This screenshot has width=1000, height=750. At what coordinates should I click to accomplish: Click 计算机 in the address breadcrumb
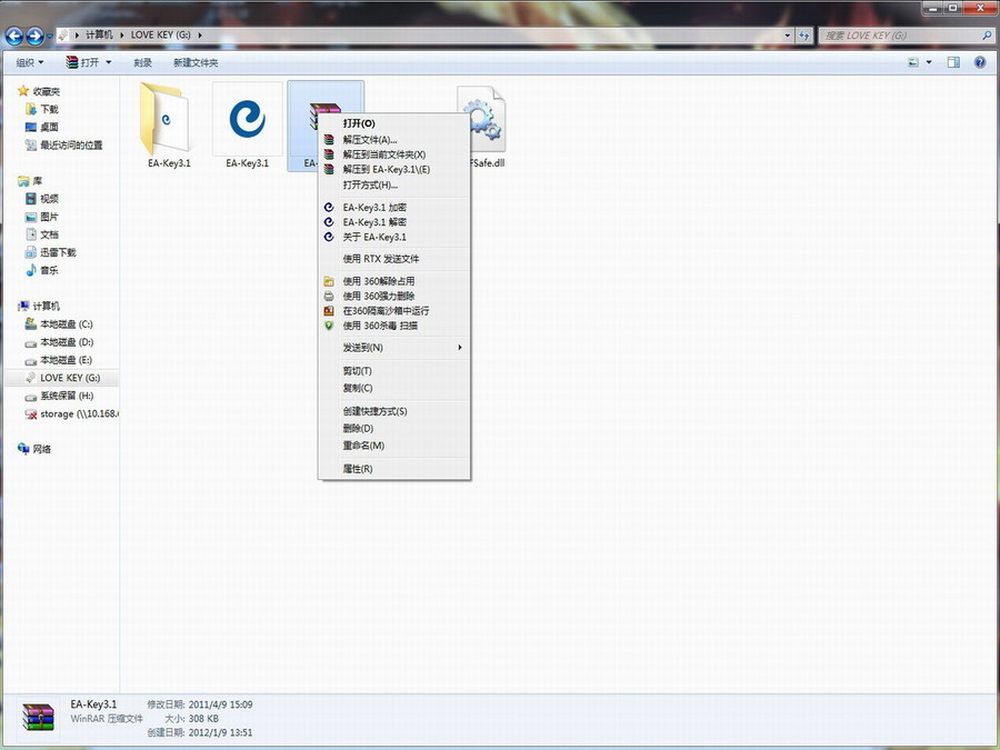coord(99,35)
